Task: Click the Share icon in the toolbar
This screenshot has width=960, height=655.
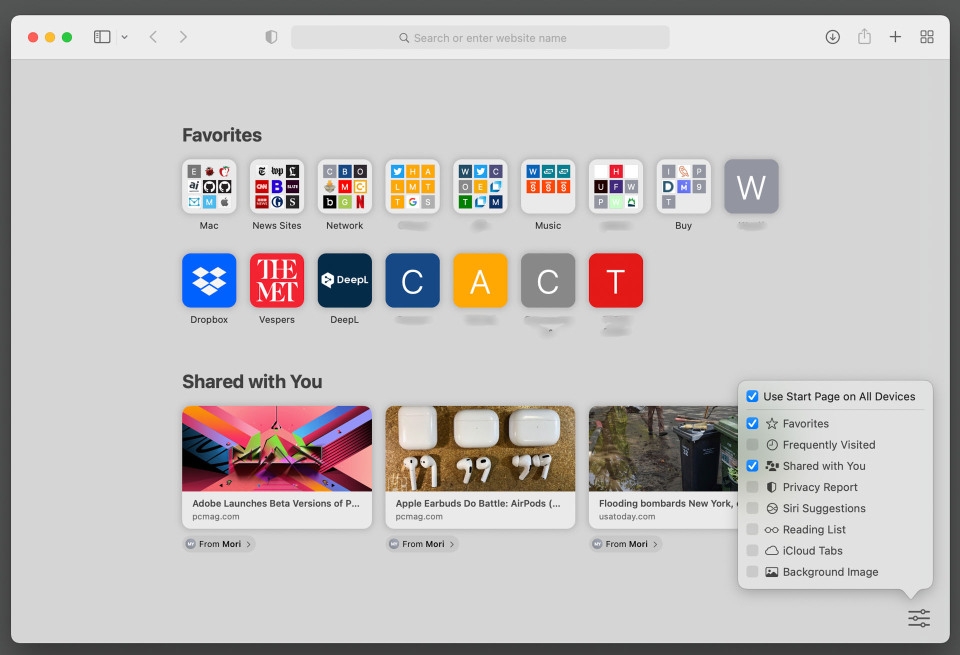Action: pyautogui.click(x=863, y=36)
